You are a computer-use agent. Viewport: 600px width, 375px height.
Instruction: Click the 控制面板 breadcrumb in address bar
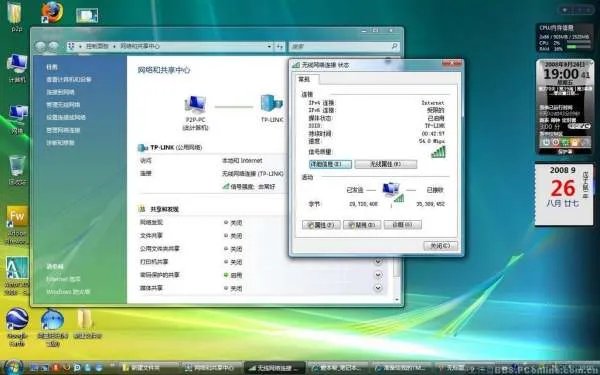point(97,46)
